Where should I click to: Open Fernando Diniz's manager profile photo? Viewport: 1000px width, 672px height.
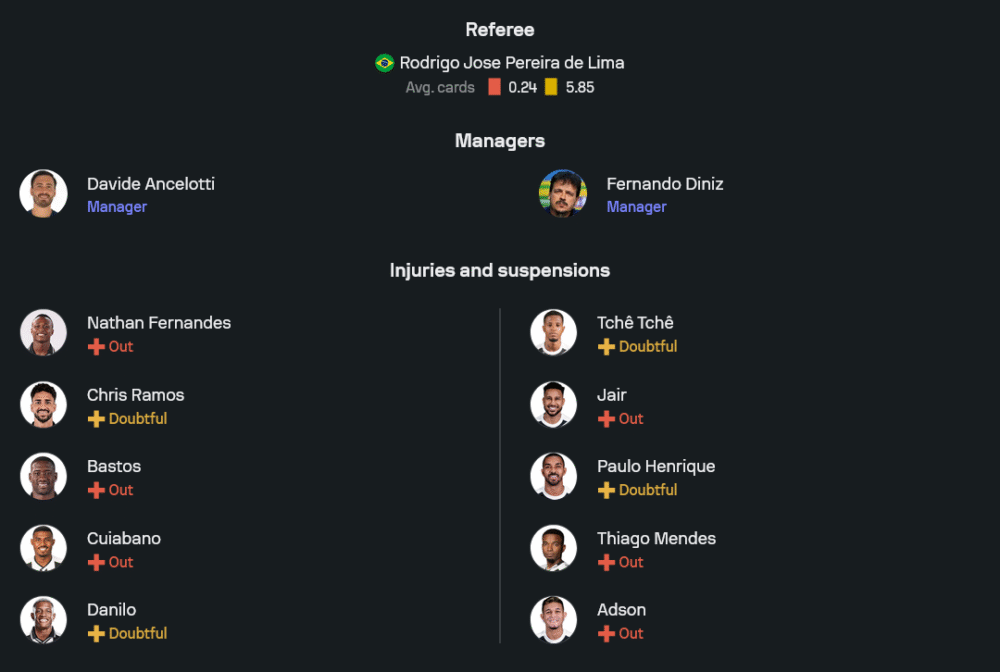[x=563, y=194]
